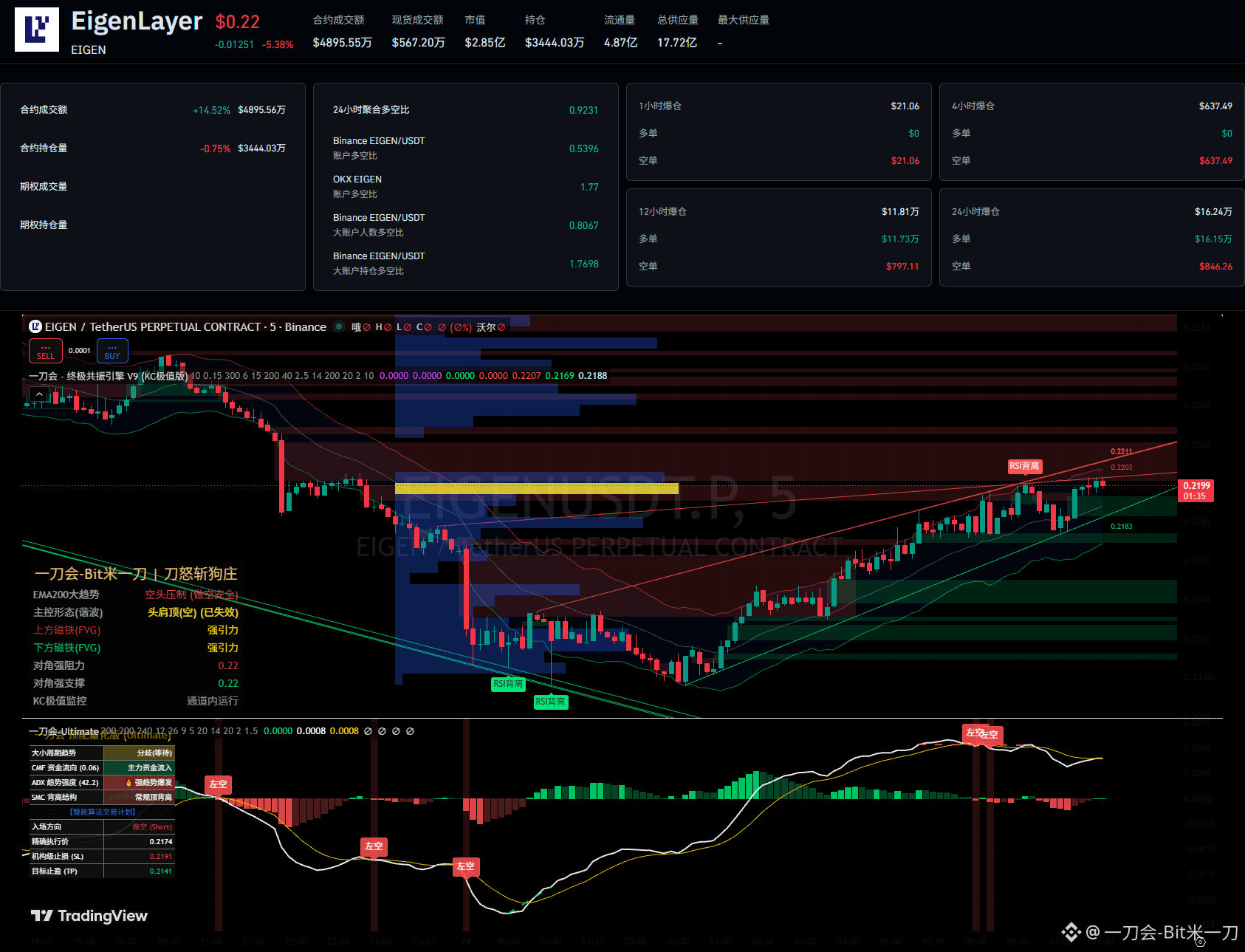Image resolution: width=1245 pixels, height=952 pixels.
Task: Click the 最大供应量 header label
Action: tap(744, 20)
